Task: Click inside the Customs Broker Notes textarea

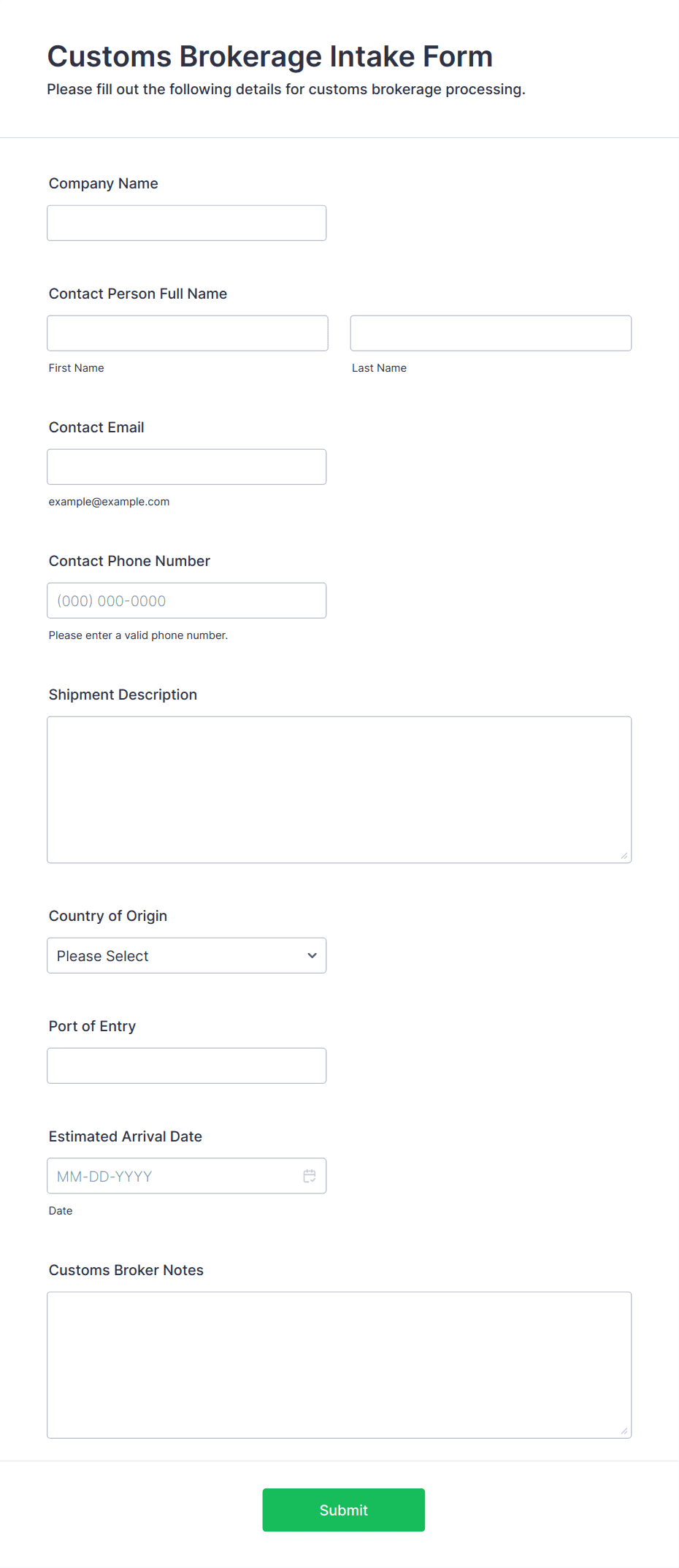Action: [x=339, y=1365]
